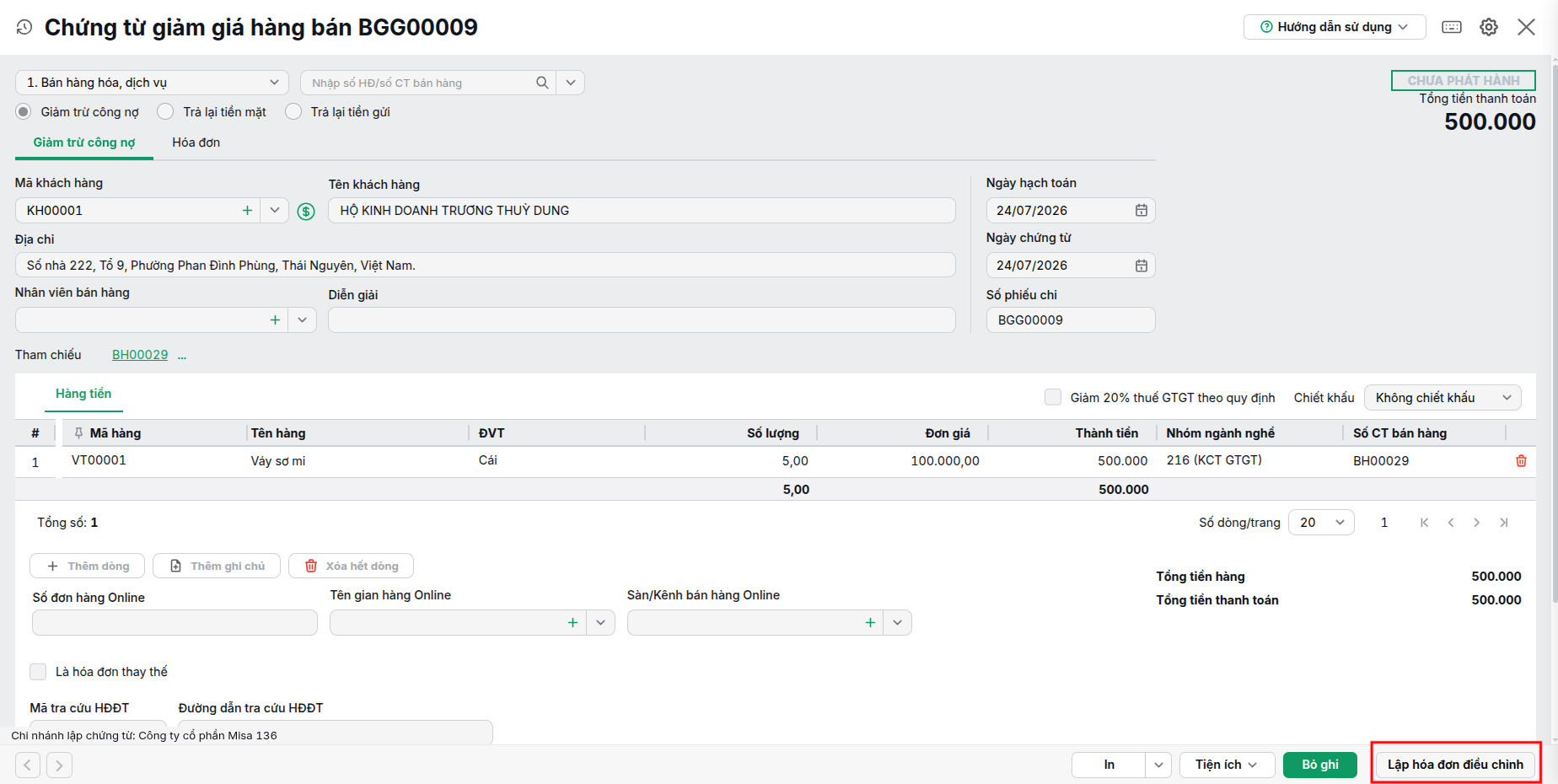The width and height of the screenshot is (1558, 784).
Task: Close the voucher form with X
Action: [1526, 27]
